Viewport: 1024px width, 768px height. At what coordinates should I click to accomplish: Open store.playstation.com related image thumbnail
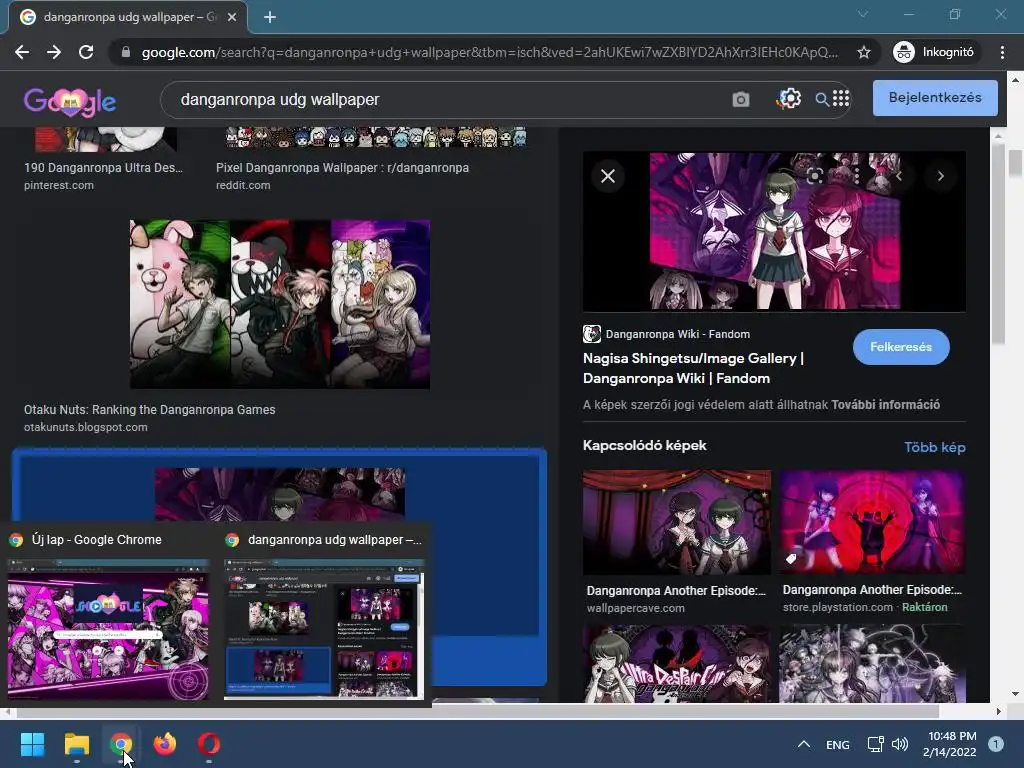pos(872,522)
